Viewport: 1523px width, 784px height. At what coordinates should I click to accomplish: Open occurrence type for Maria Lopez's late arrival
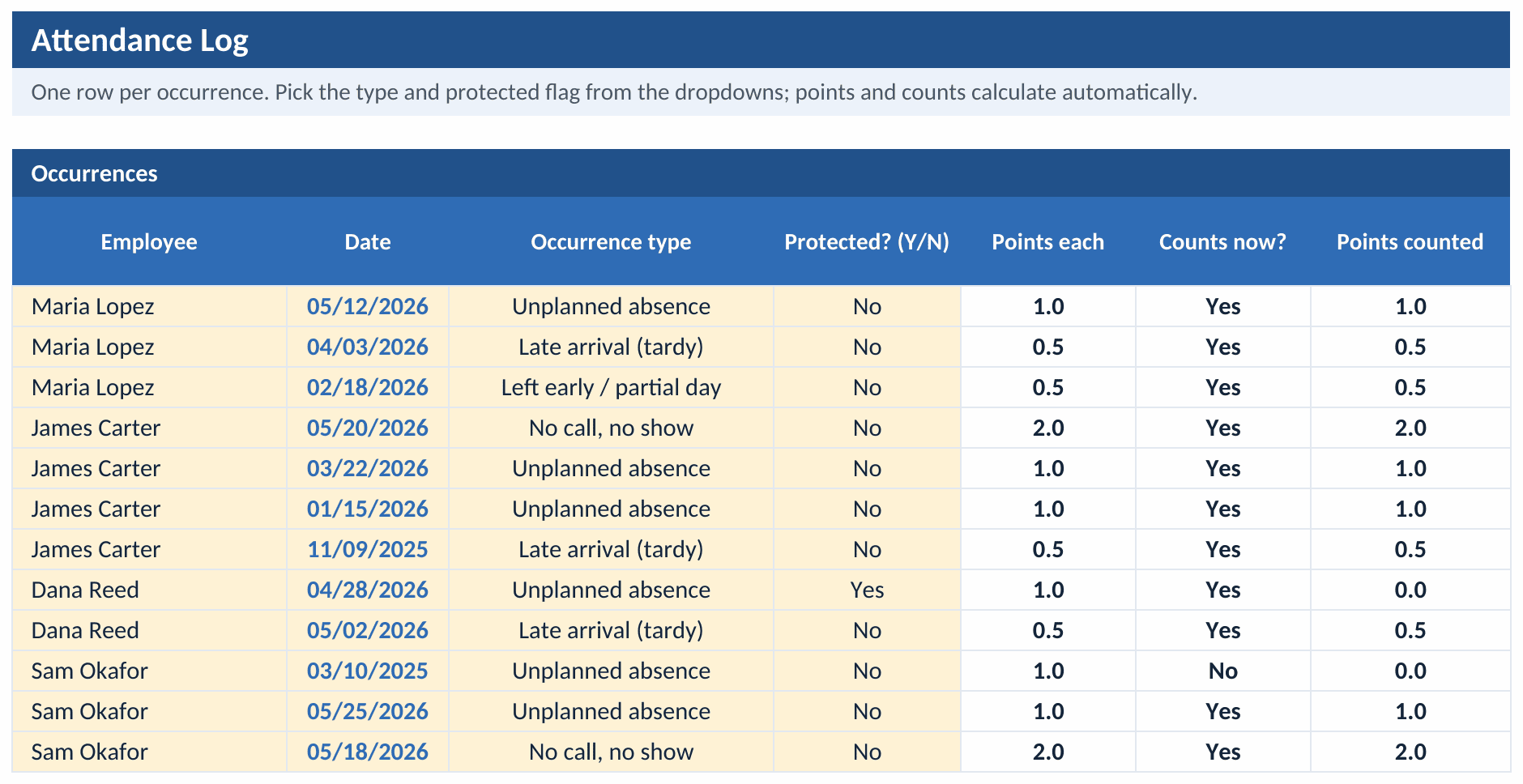click(x=611, y=347)
